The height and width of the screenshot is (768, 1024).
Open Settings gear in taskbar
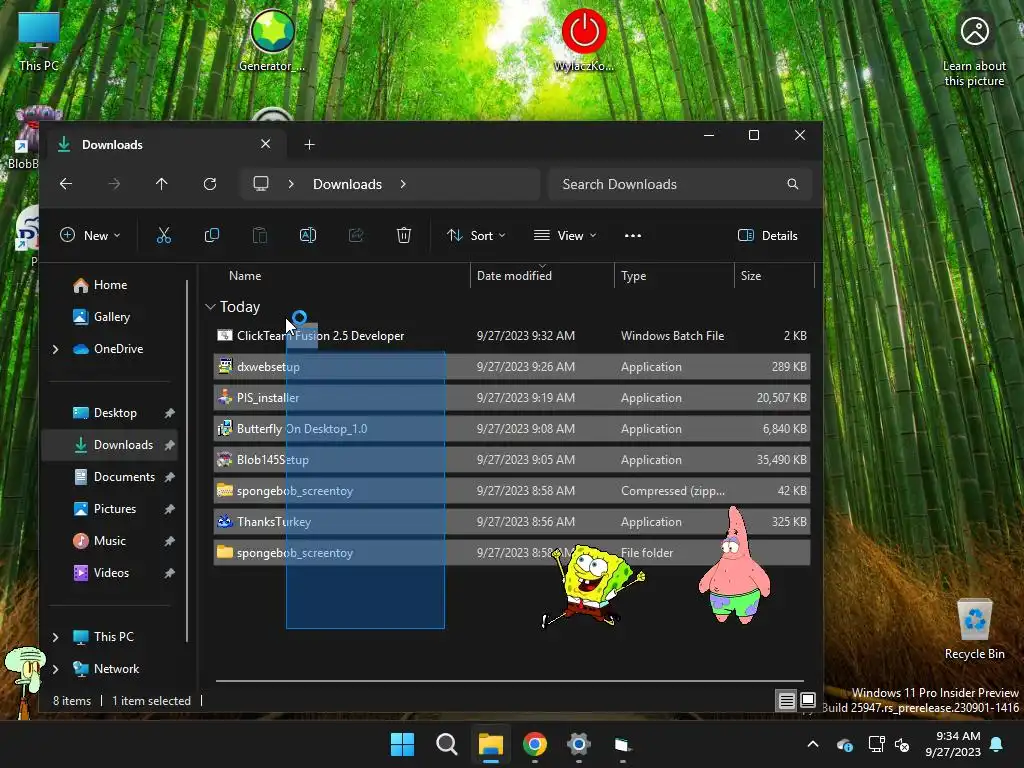point(579,744)
